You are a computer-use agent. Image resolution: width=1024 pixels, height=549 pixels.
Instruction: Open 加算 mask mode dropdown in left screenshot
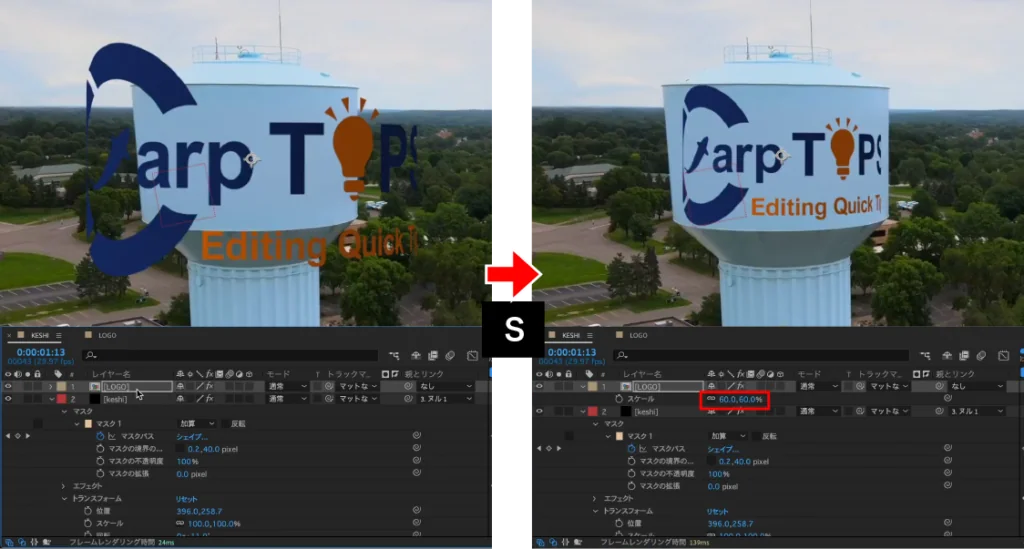(x=197, y=424)
